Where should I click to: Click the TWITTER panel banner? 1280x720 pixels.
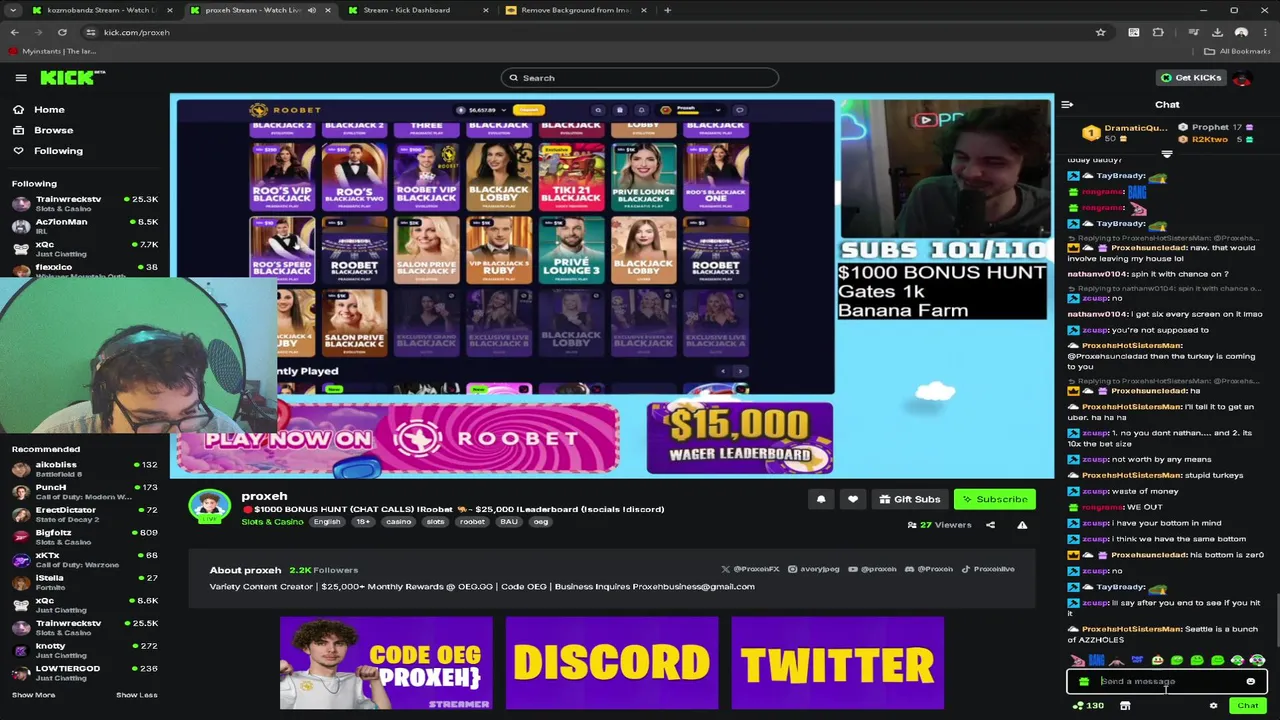point(838,663)
